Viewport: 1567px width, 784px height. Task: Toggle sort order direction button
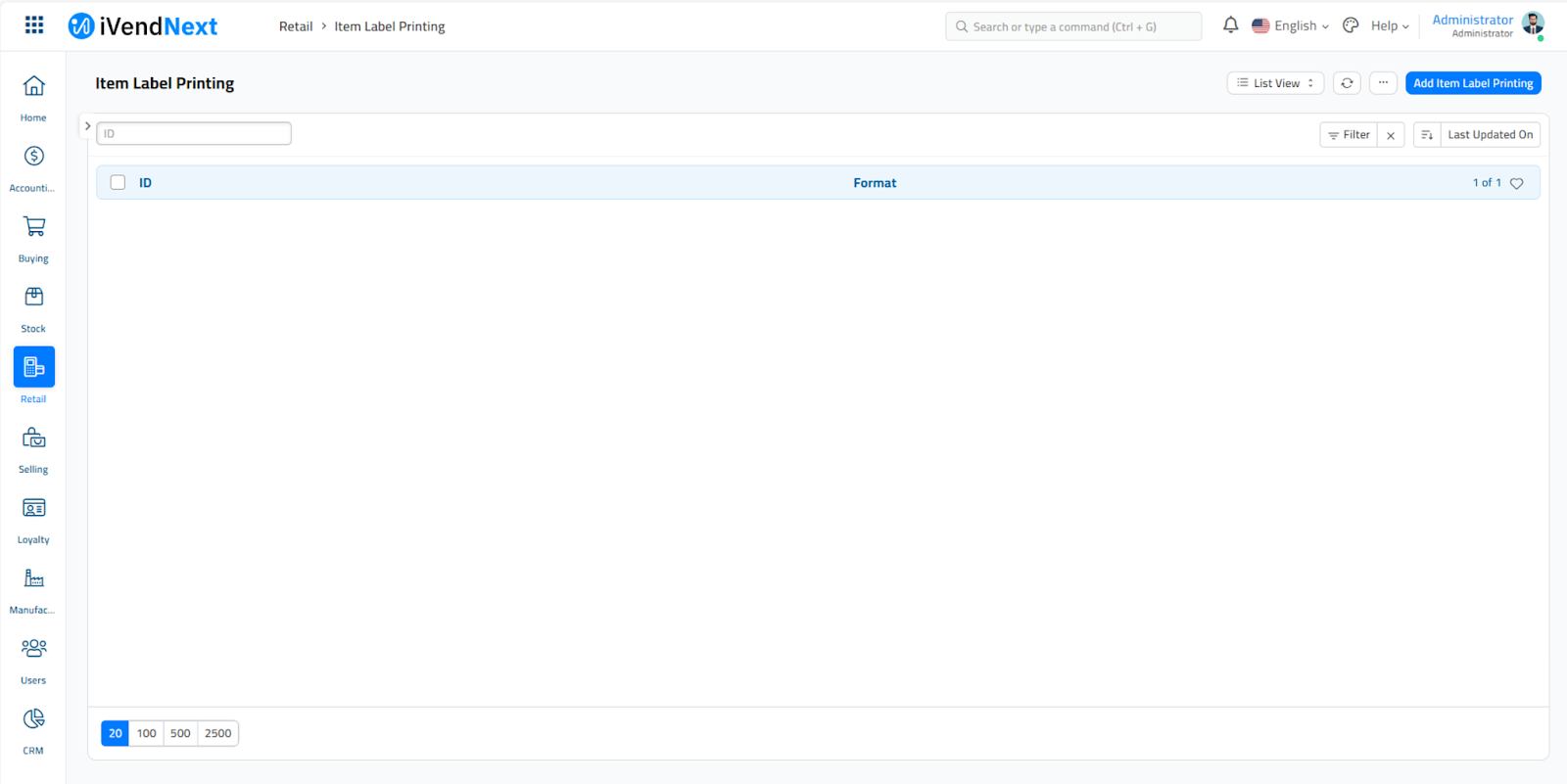[1427, 135]
